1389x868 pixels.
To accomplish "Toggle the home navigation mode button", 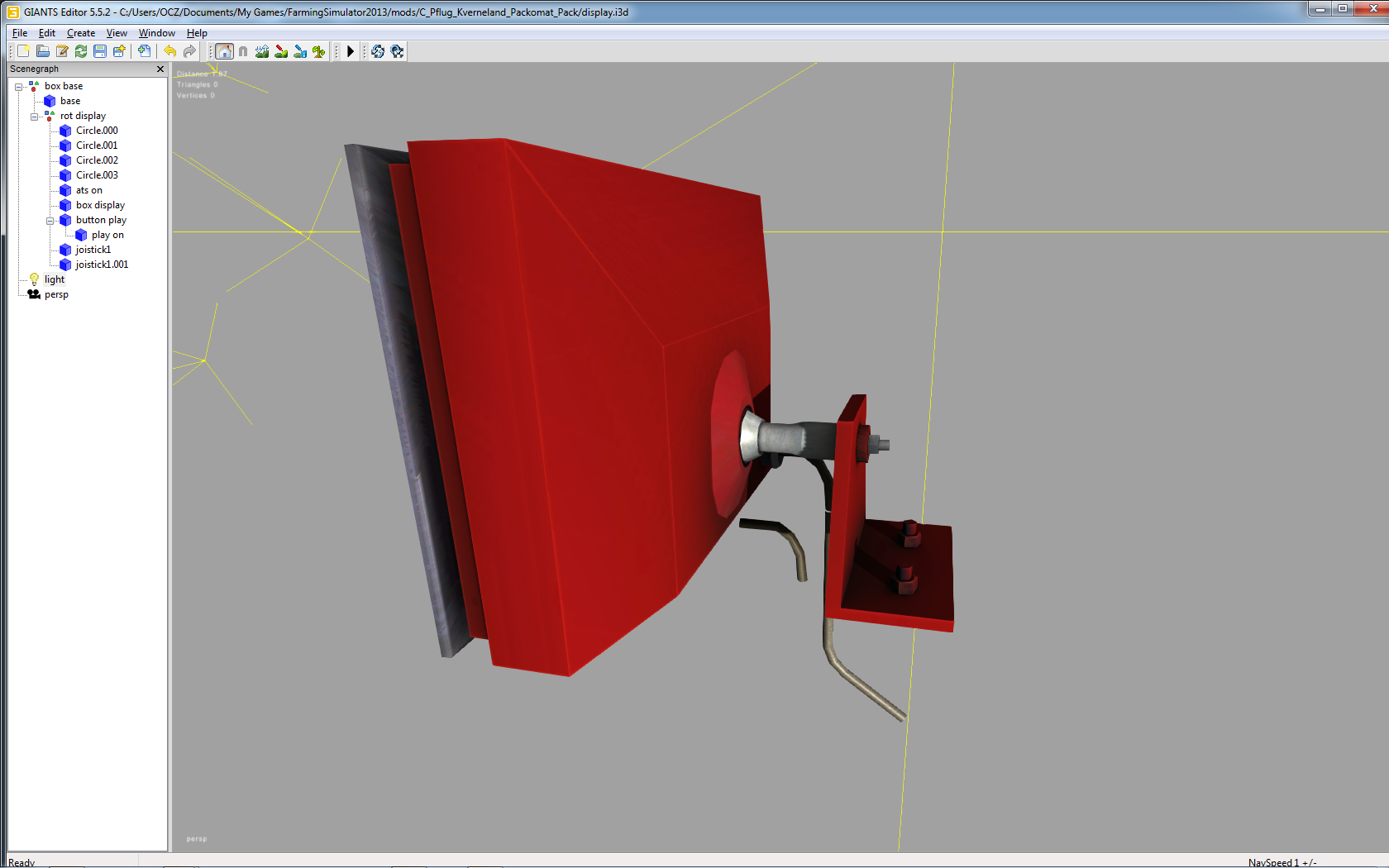I will [x=224, y=51].
